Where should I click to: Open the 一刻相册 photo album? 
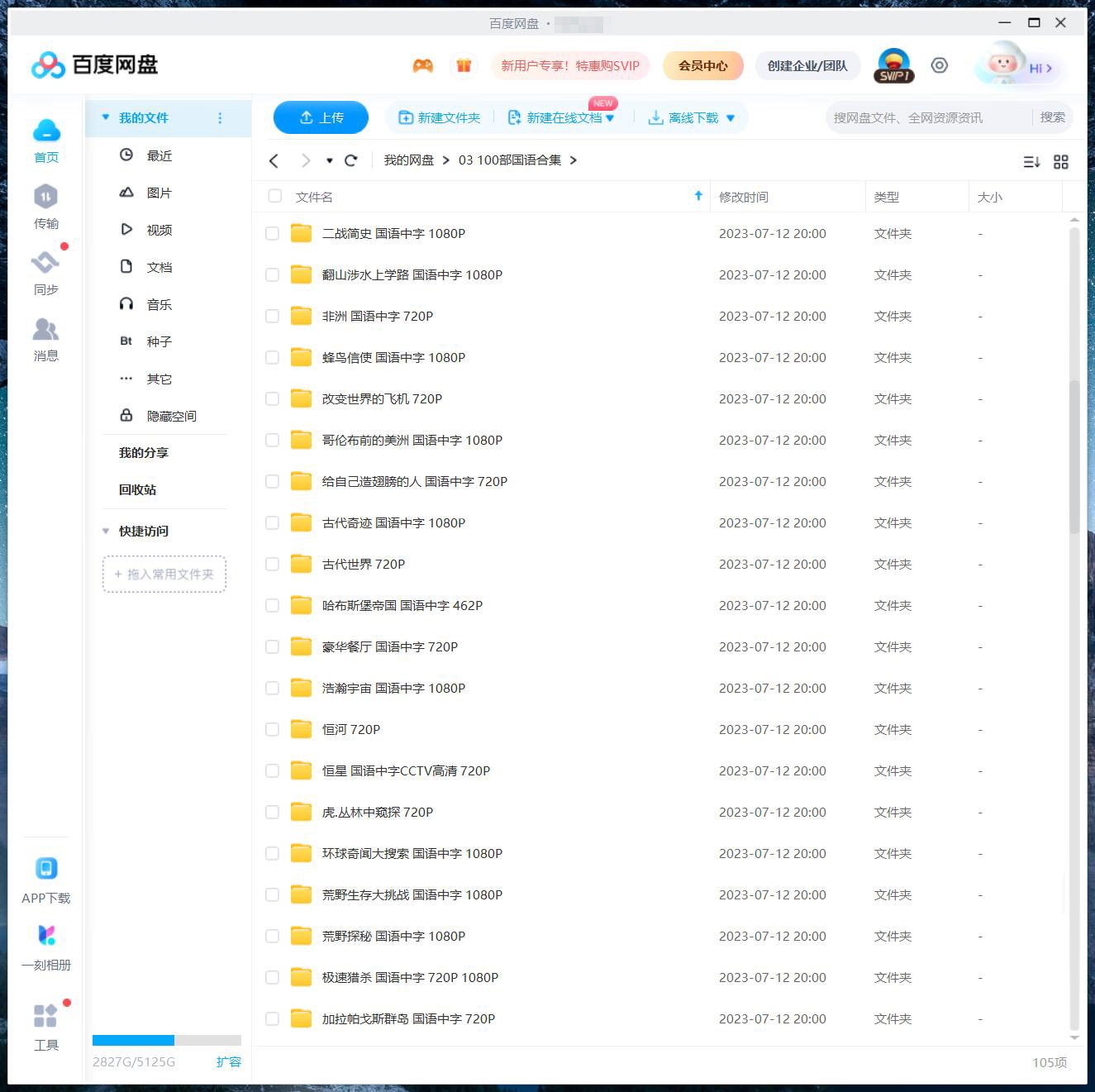click(x=46, y=947)
